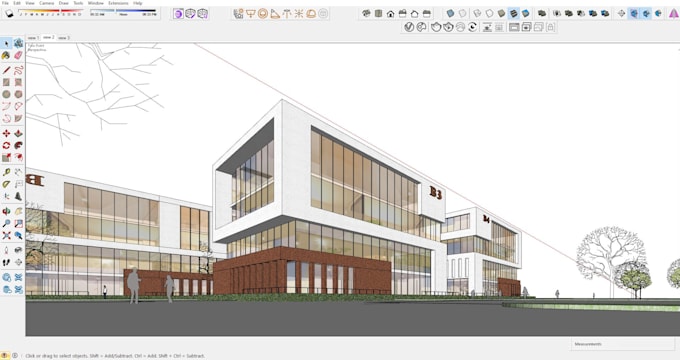Select the arrow Select tool
680x360 pixels.
coord(6,43)
